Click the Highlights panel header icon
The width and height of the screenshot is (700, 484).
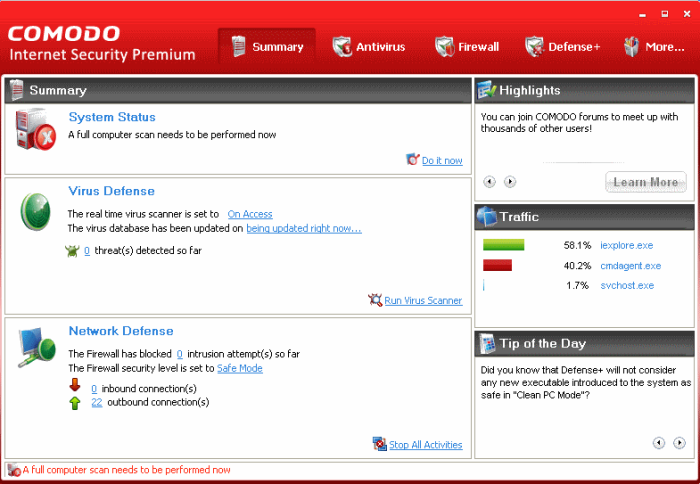click(x=486, y=90)
